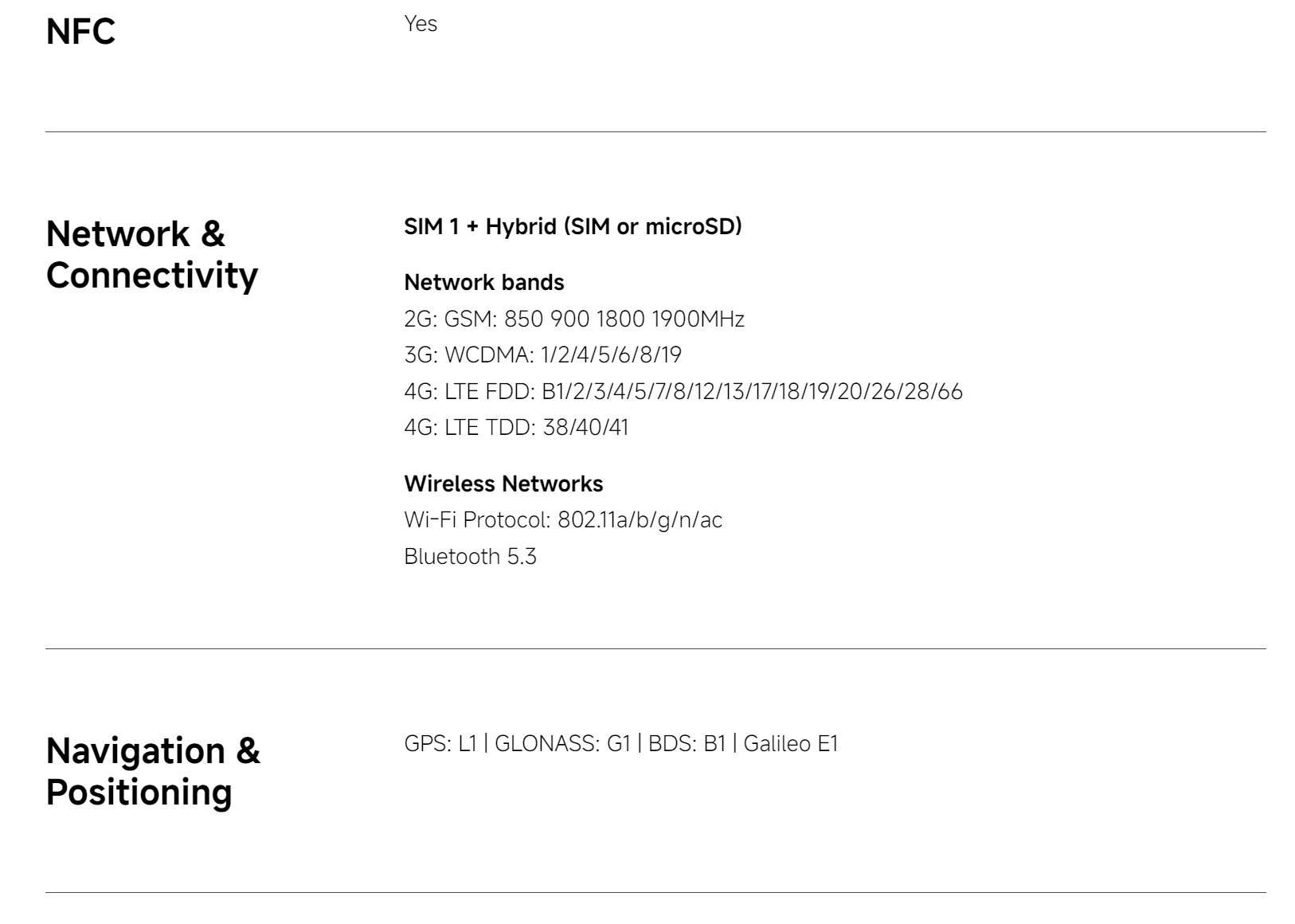
Task: Click the 2G GSM frequency line
Action: pyautogui.click(x=574, y=319)
